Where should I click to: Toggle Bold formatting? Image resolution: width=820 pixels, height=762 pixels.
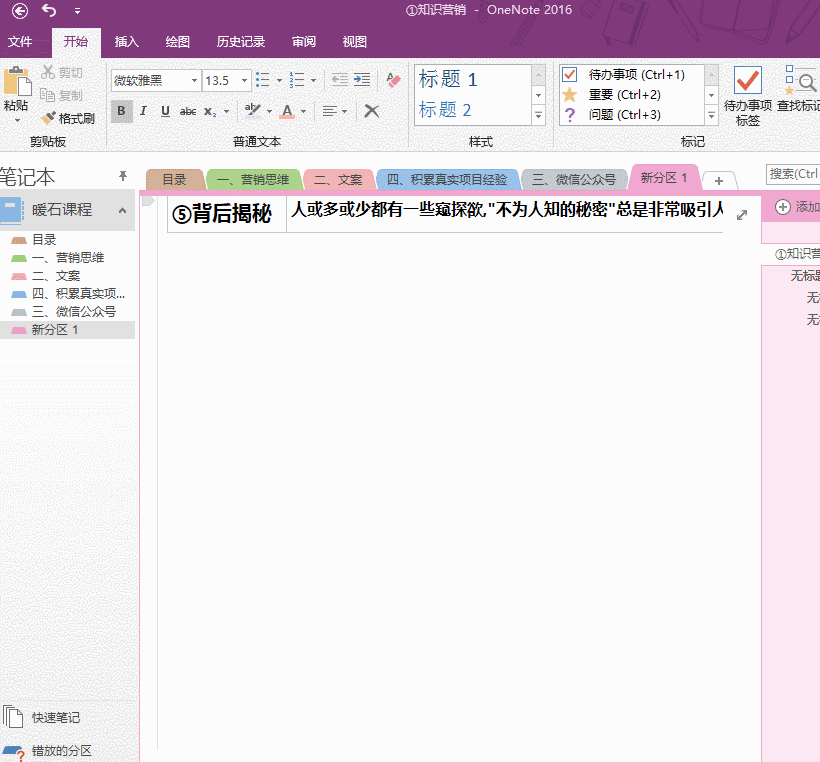(121, 111)
